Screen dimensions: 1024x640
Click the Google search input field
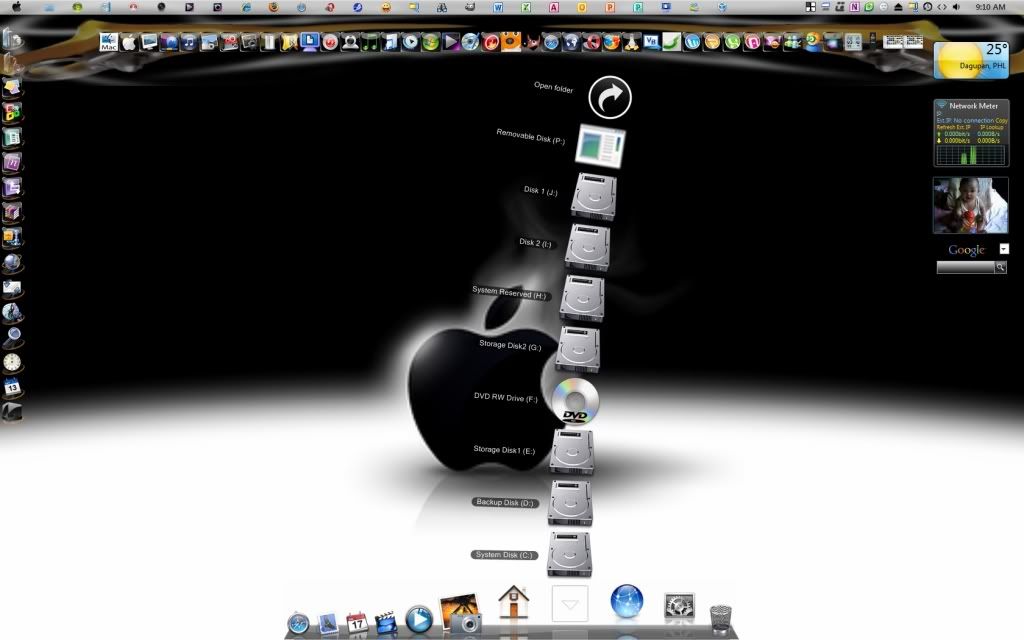(x=965, y=267)
